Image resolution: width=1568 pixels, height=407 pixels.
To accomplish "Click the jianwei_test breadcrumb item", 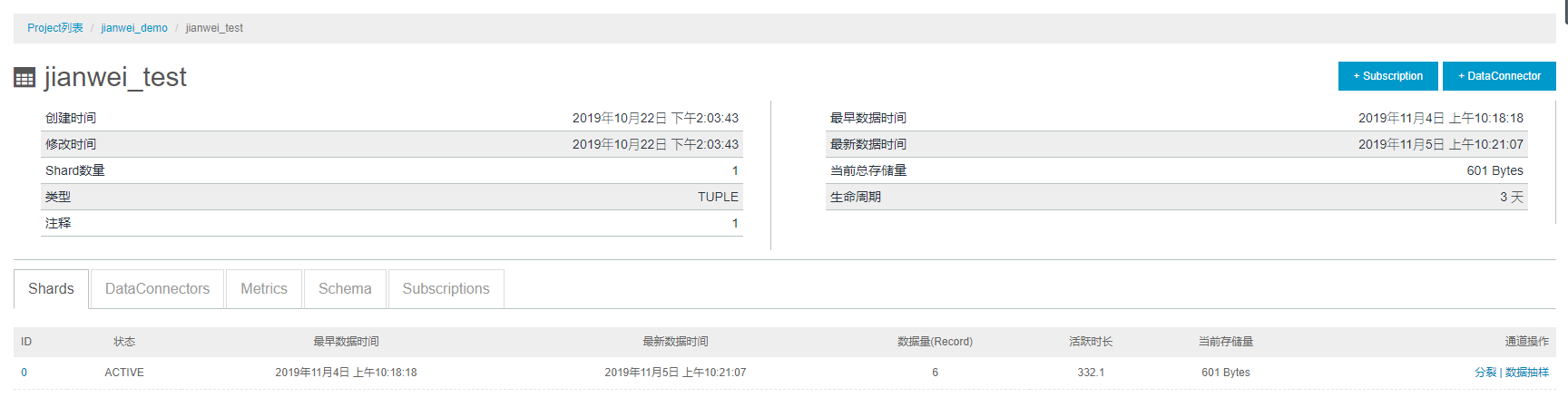I will (214, 28).
